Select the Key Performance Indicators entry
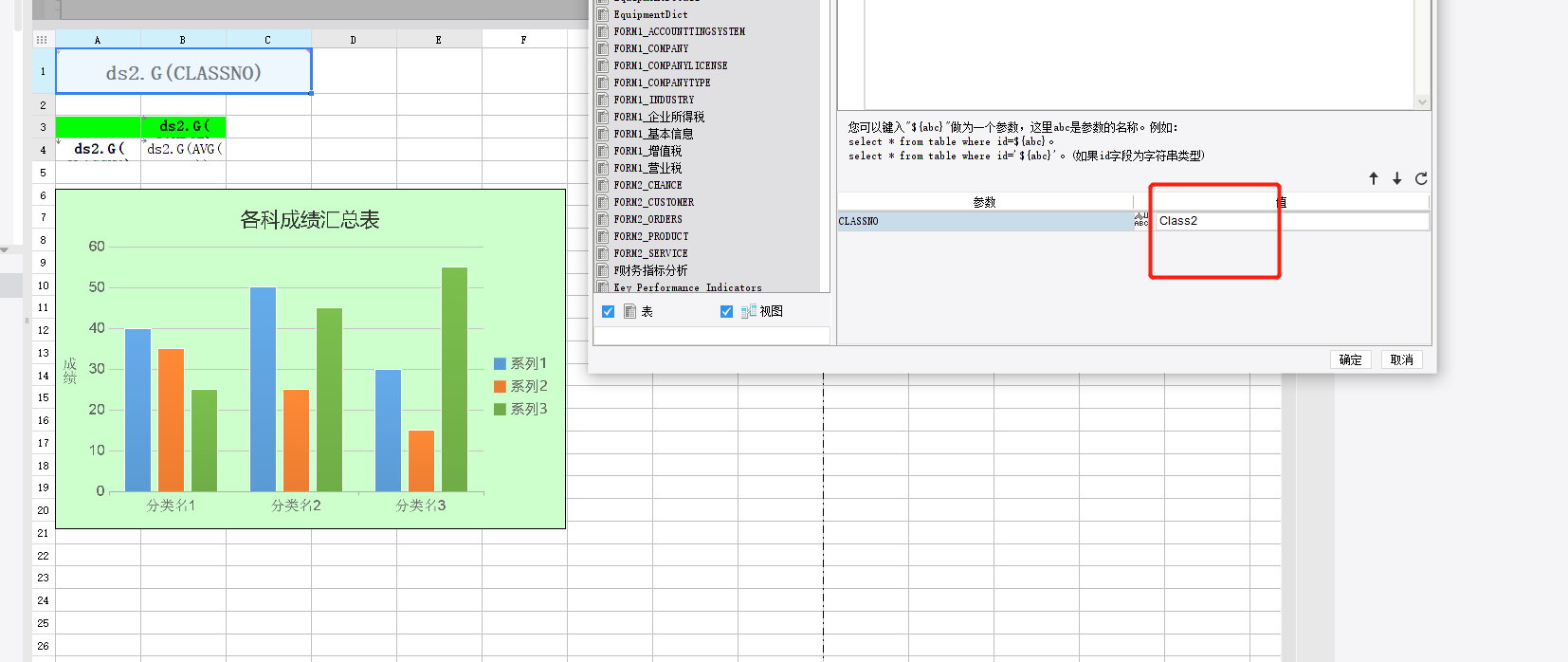The width and height of the screenshot is (1568, 662). tap(687, 287)
